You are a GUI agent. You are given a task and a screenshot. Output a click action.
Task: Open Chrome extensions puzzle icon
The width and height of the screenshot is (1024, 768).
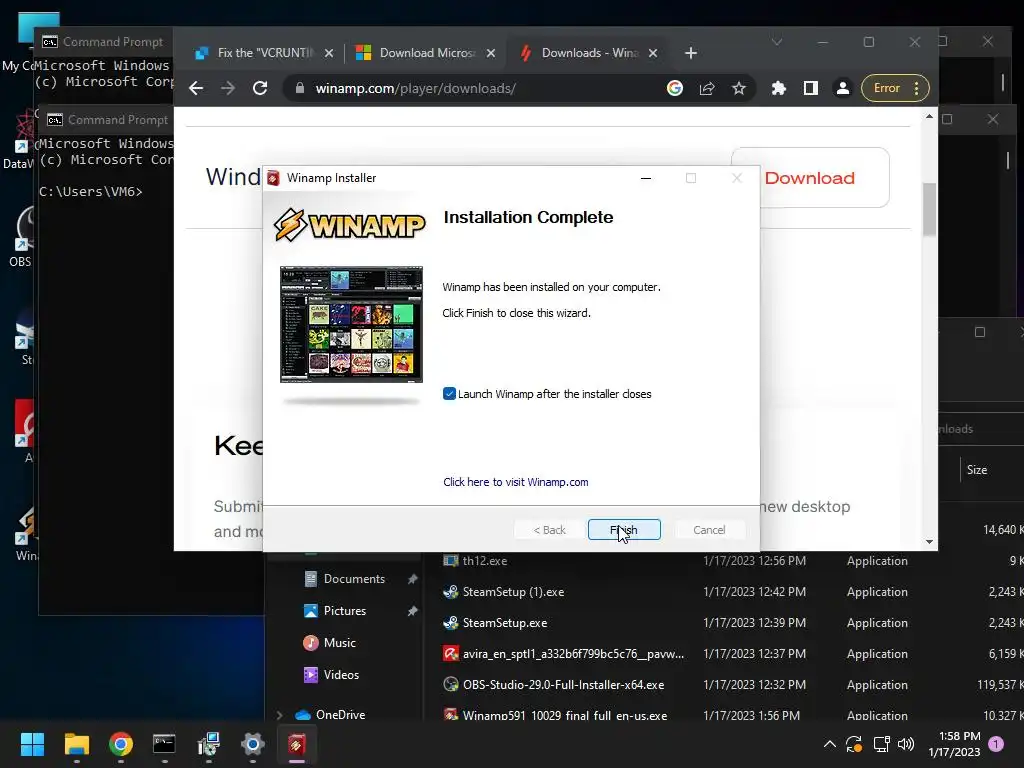coord(778,88)
